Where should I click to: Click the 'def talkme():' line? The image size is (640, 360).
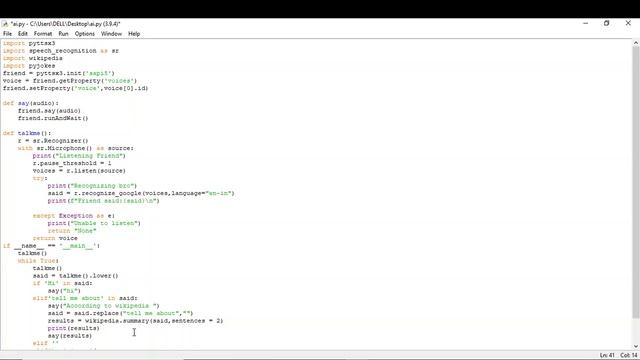pos(27,133)
